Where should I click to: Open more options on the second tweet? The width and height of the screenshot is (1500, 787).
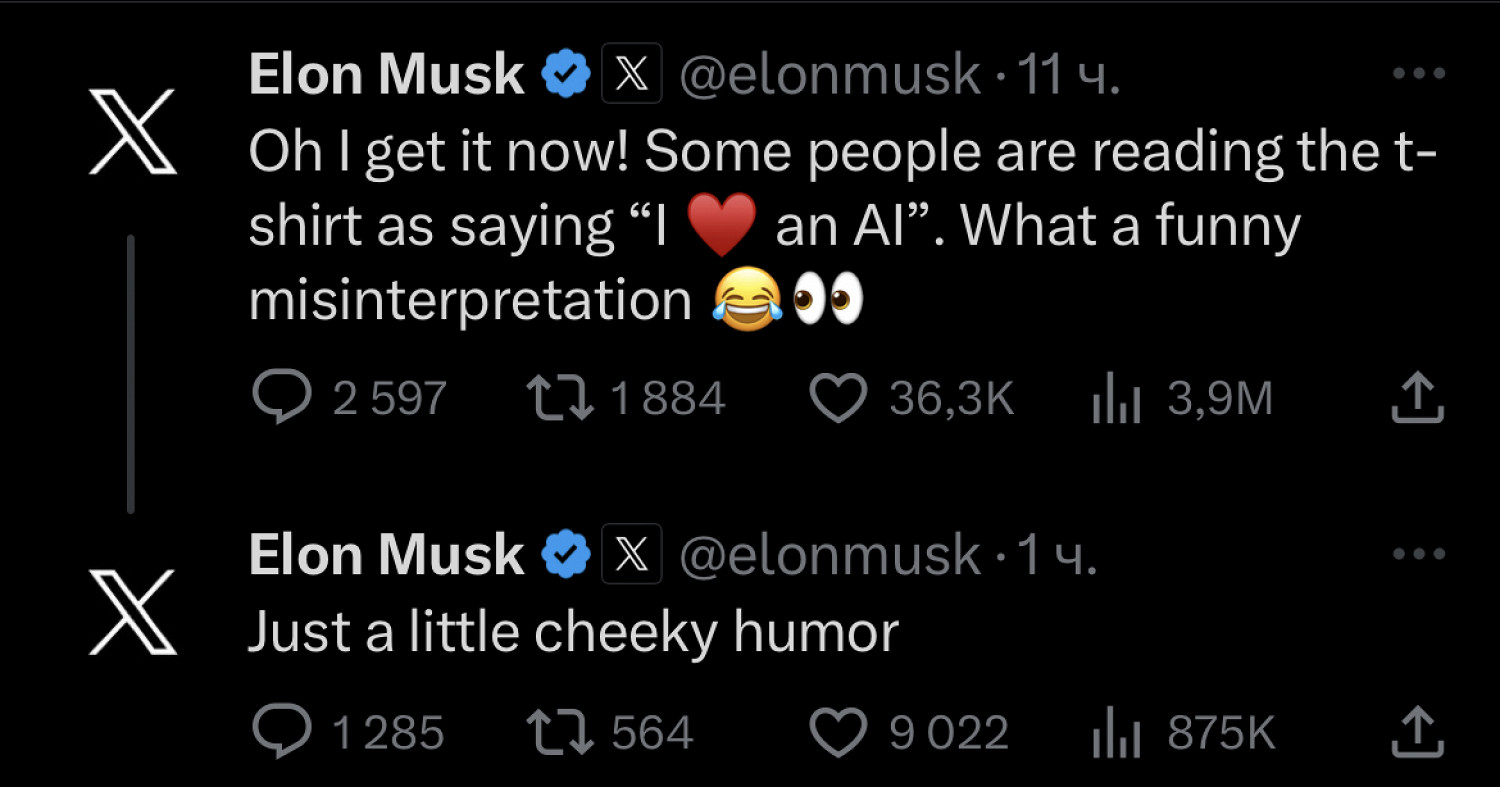1418,553
